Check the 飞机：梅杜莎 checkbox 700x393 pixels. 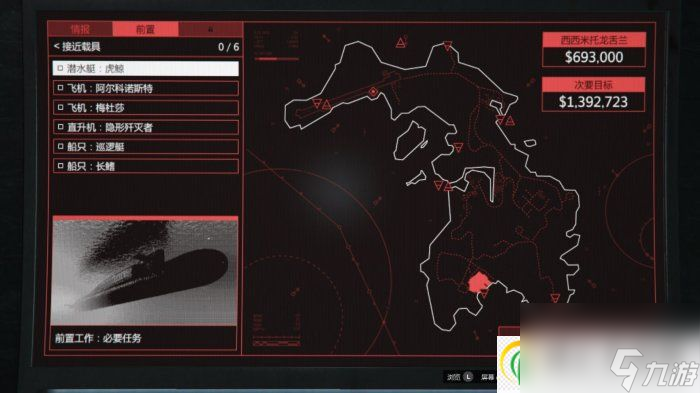click(60, 108)
